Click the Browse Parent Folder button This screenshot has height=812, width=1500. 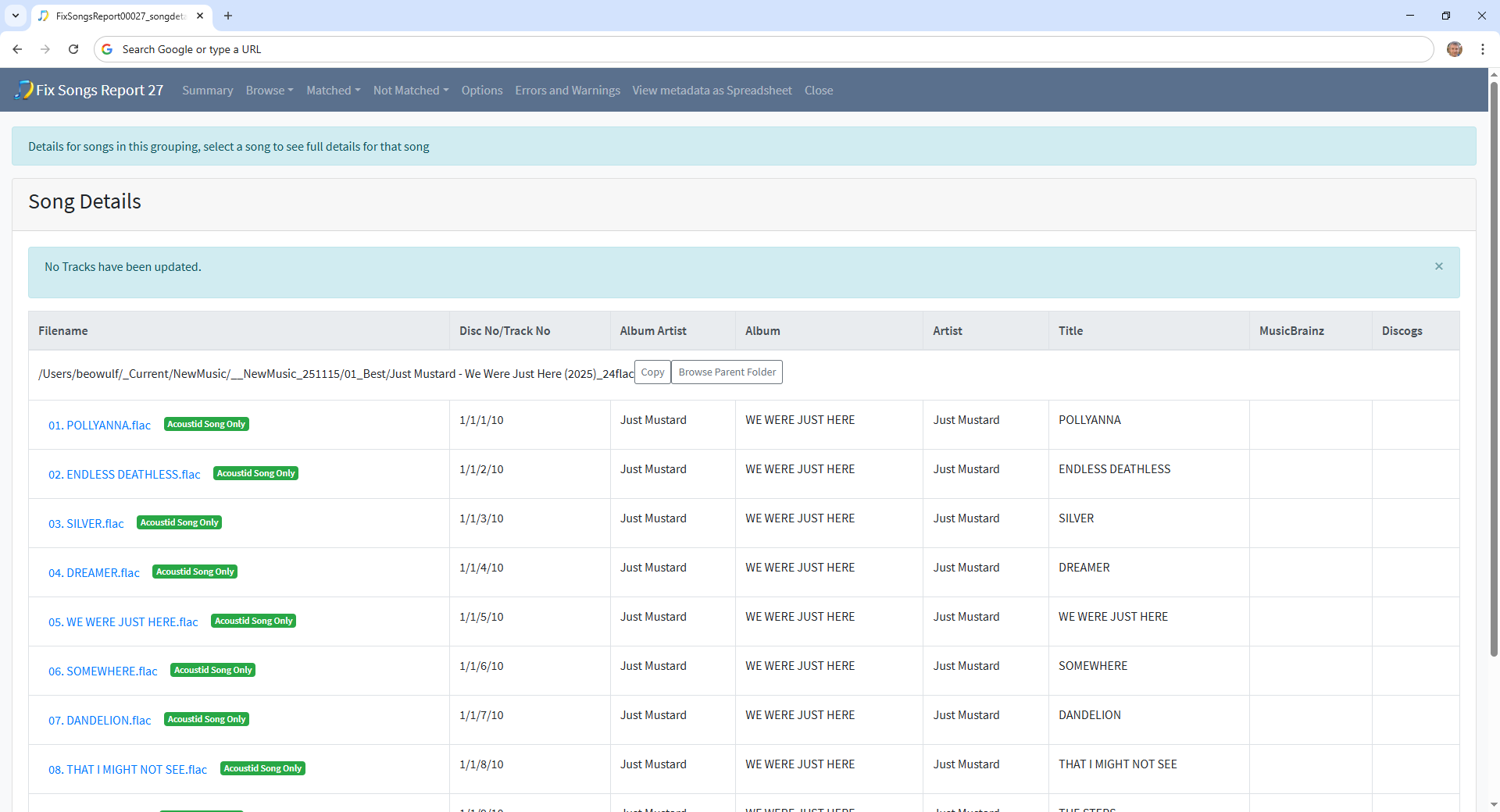(x=727, y=372)
